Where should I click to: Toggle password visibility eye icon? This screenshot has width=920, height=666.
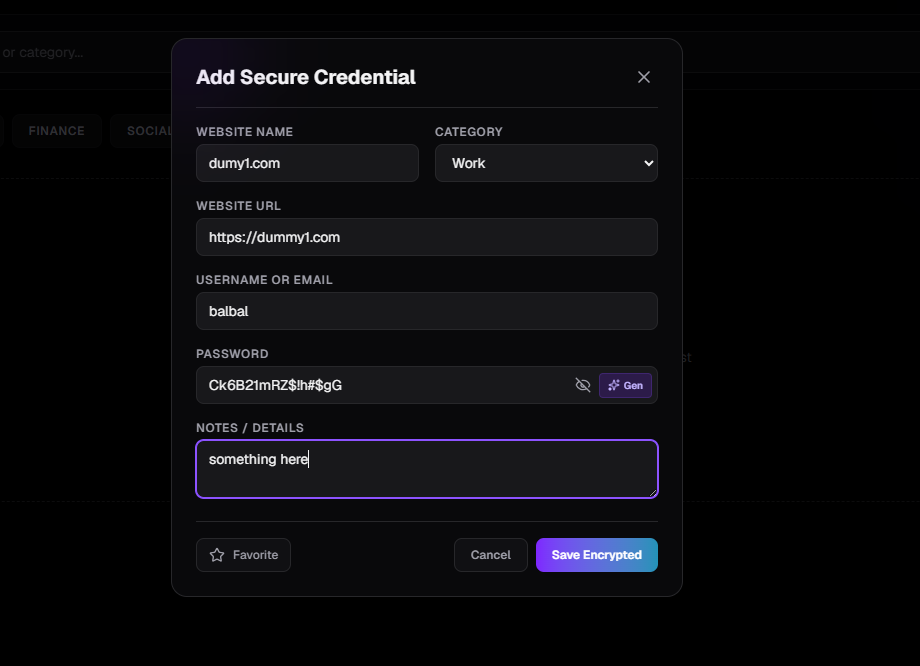pyautogui.click(x=583, y=385)
